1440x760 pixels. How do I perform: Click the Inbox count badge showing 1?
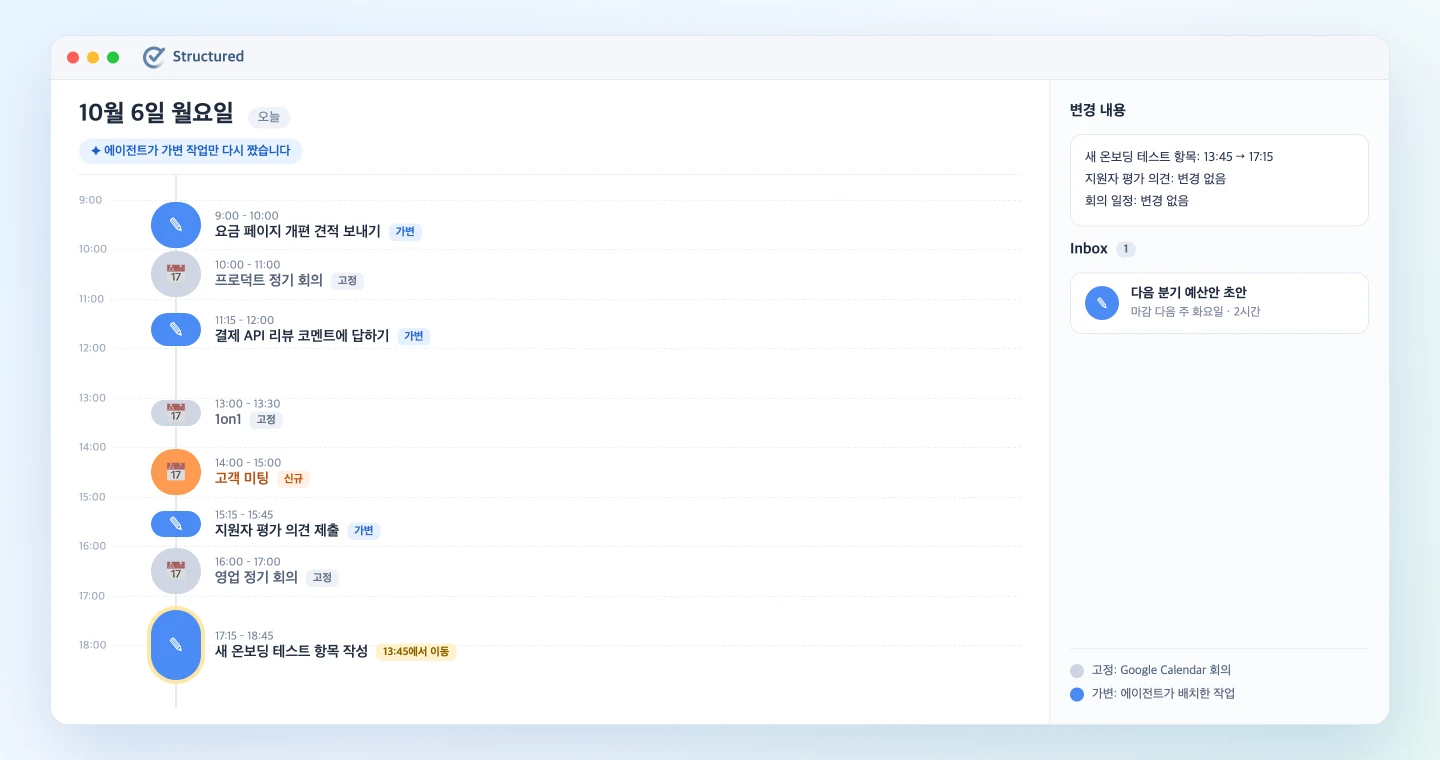1126,249
